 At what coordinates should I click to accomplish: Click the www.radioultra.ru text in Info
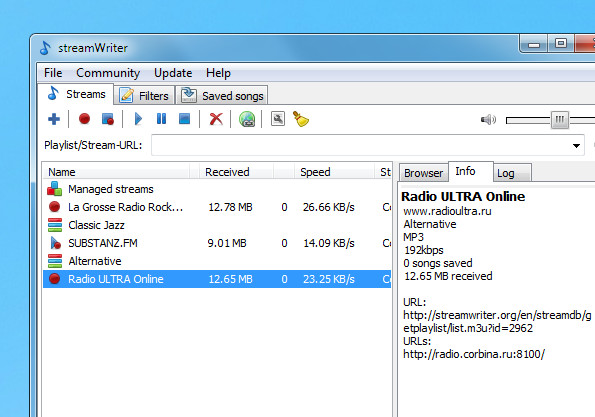(447, 211)
